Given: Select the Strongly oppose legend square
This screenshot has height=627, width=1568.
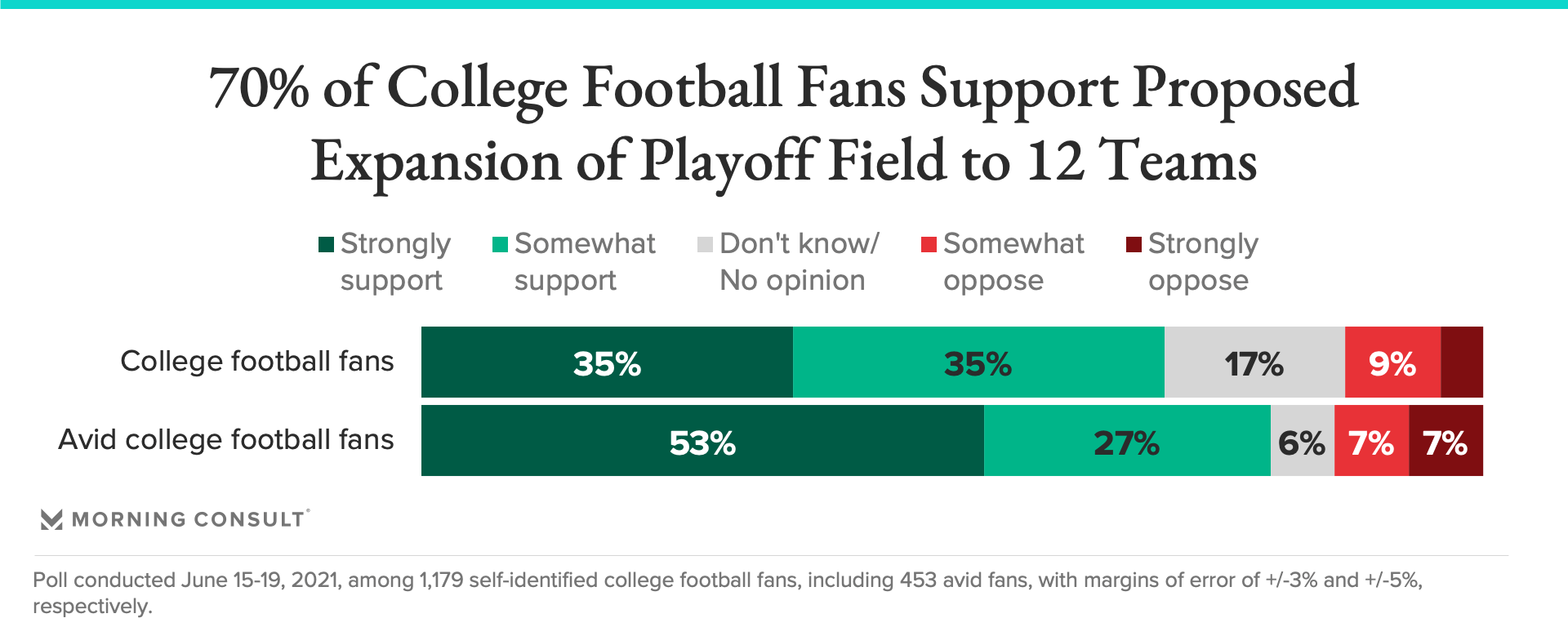Looking at the screenshot, I should click(x=1134, y=245).
